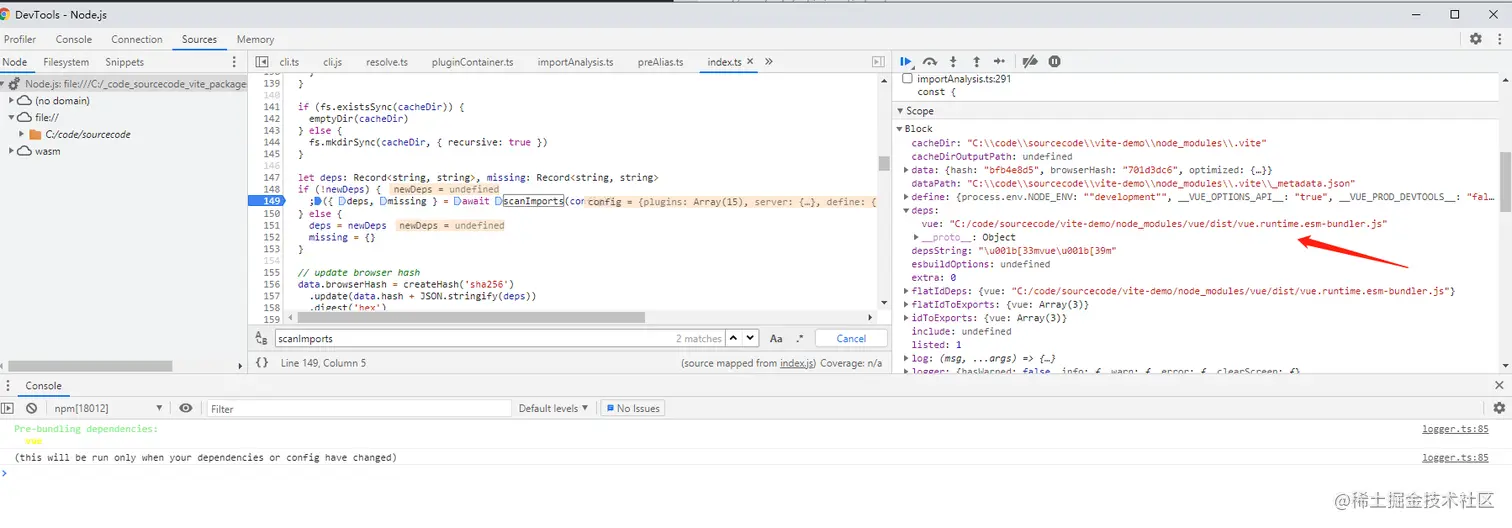Toggle replace field in search bar
1512x528 pixels.
[x=261, y=339]
